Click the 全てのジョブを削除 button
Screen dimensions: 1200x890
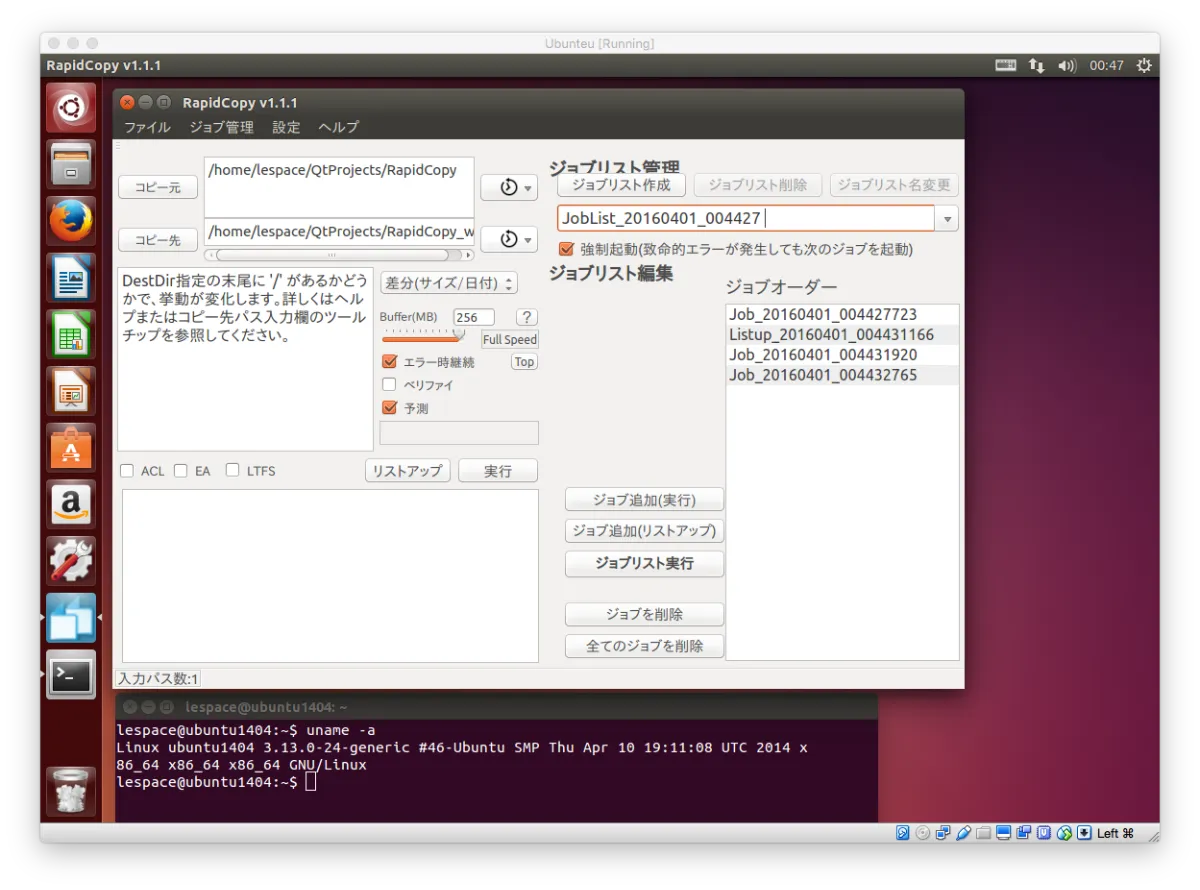coord(644,646)
